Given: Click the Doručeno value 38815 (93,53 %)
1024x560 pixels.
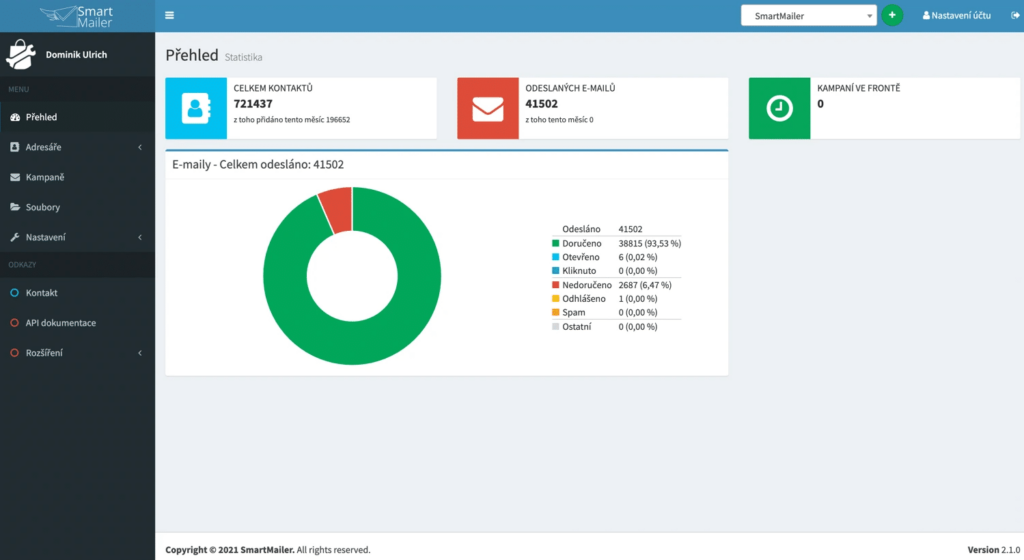Looking at the screenshot, I should pyautogui.click(x=650, y=243).
